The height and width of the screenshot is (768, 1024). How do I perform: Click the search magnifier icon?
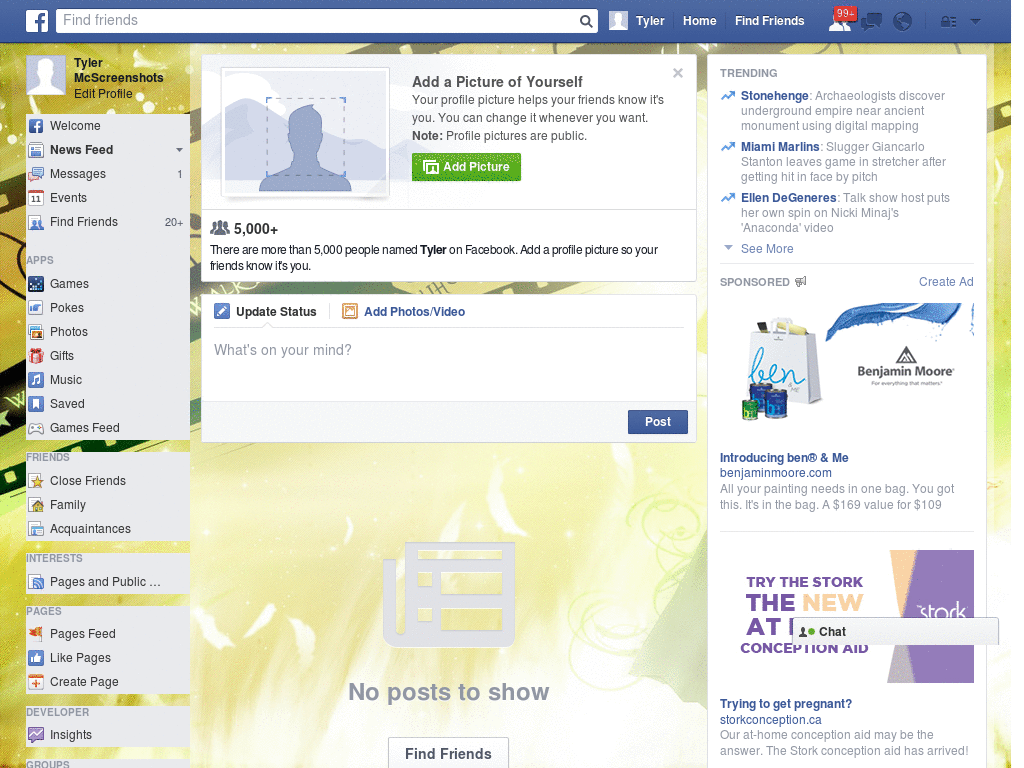tap(586, 21)
